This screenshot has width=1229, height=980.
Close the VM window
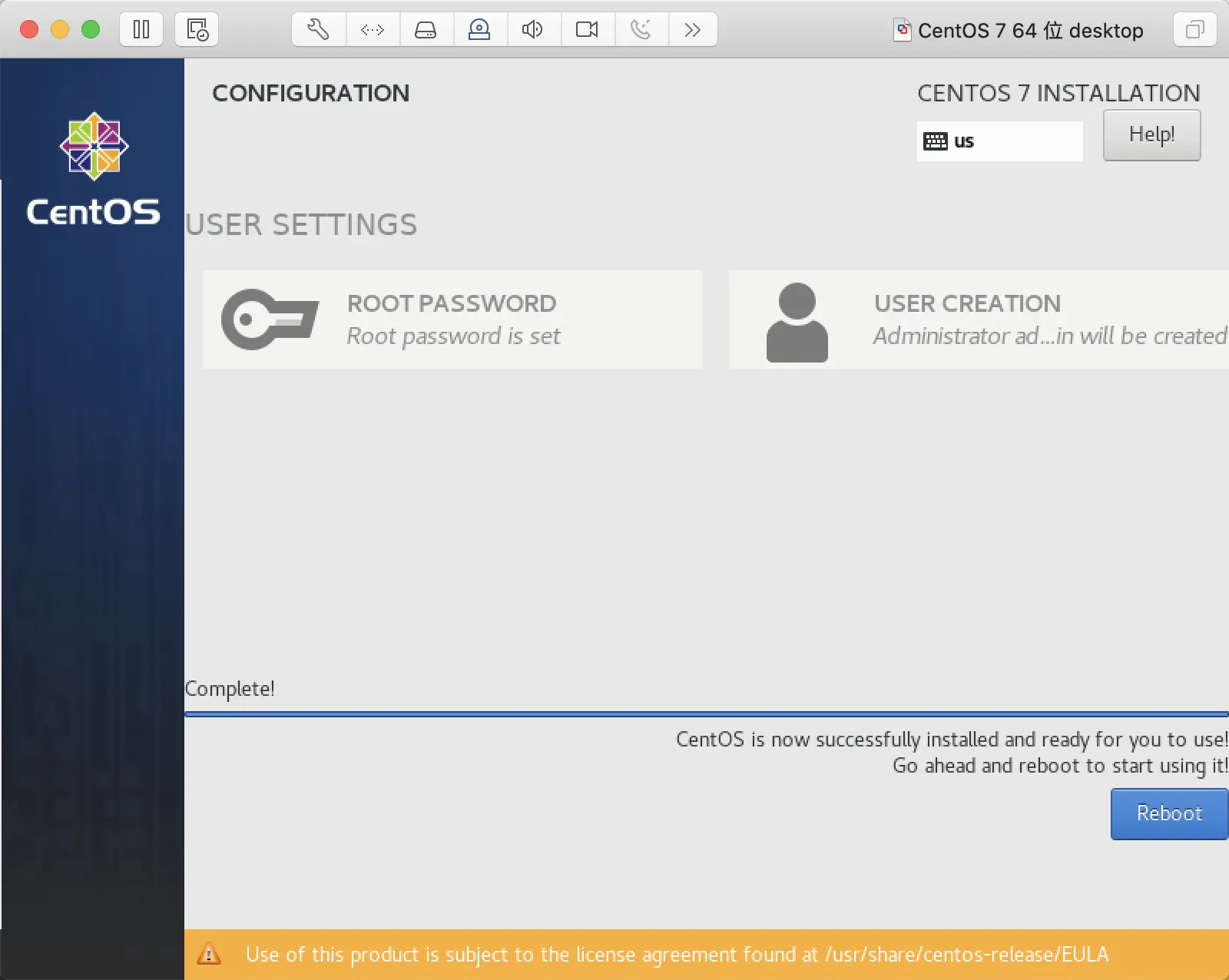[29, 29]
